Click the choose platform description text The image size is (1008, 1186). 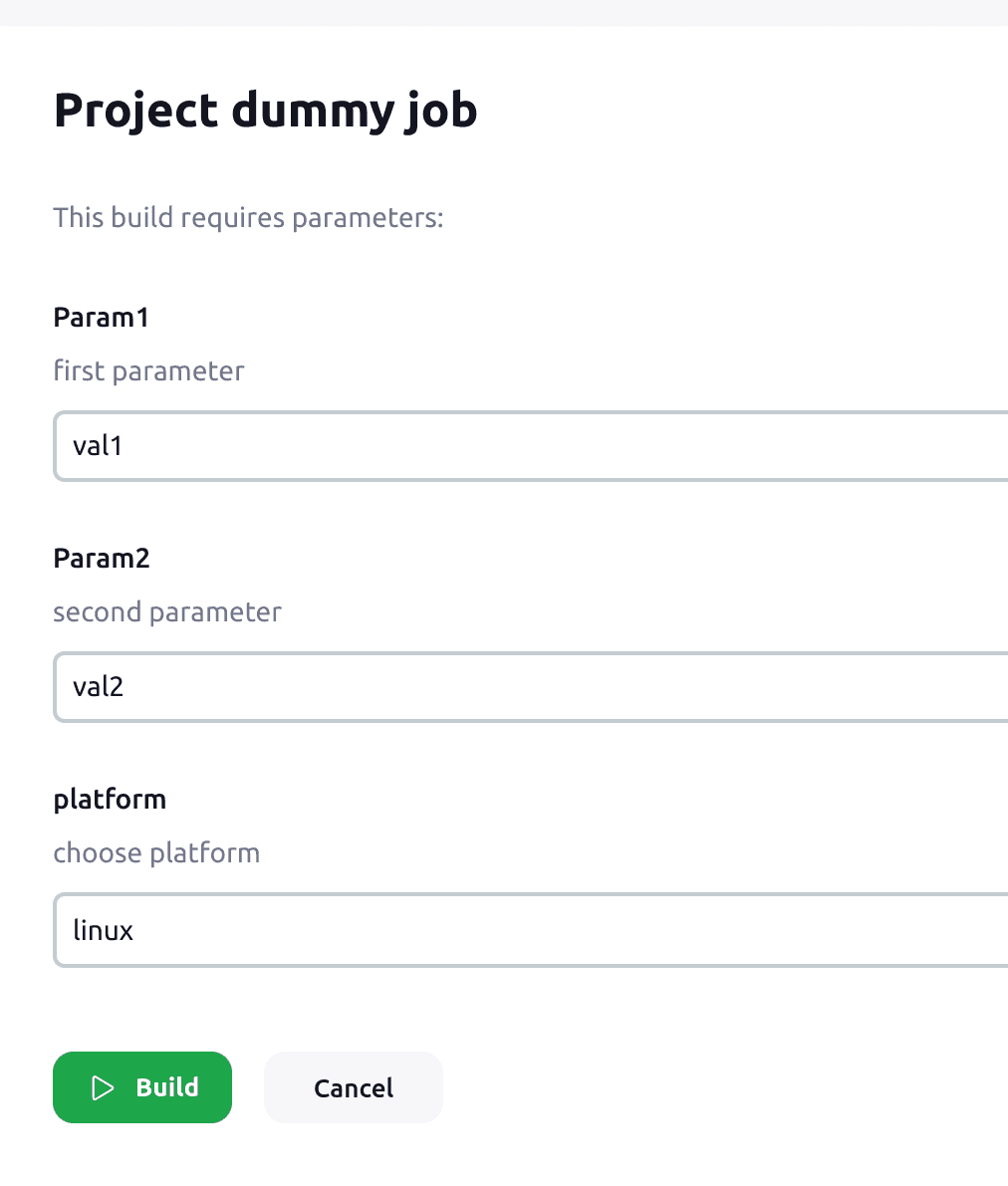pyautogui.click(x=156, y=852)
